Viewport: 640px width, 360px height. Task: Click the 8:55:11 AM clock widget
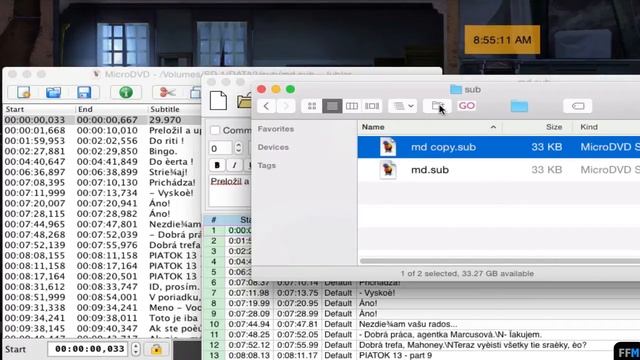[x=502, y=40]
